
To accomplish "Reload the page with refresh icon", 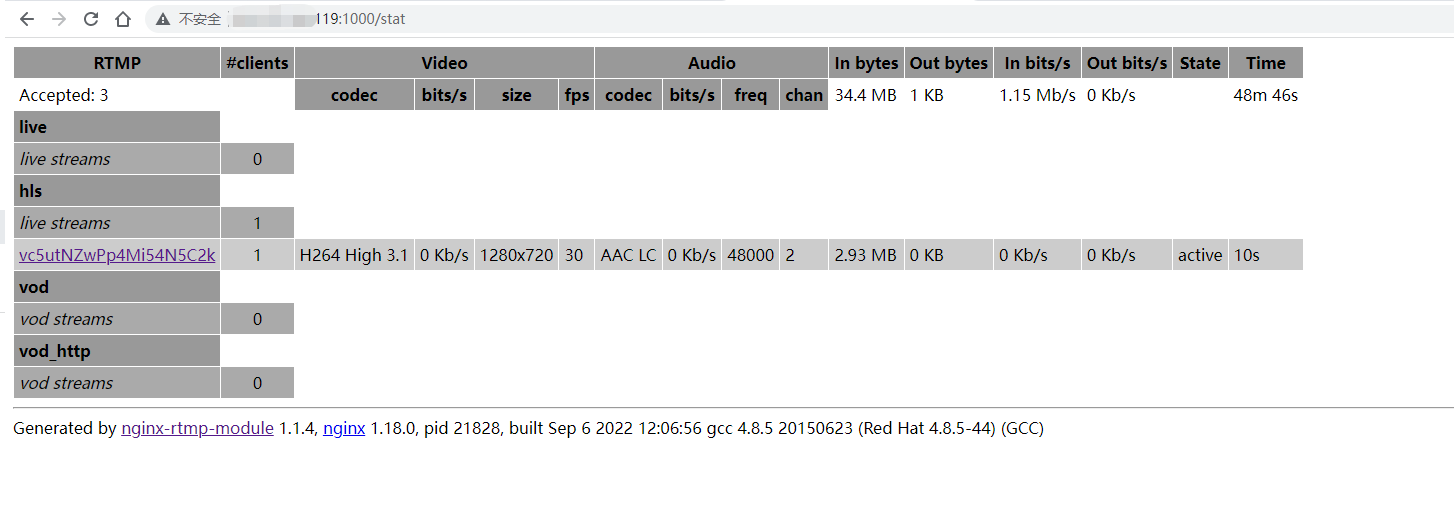I will pyautogui.click(x=91, y=19).
